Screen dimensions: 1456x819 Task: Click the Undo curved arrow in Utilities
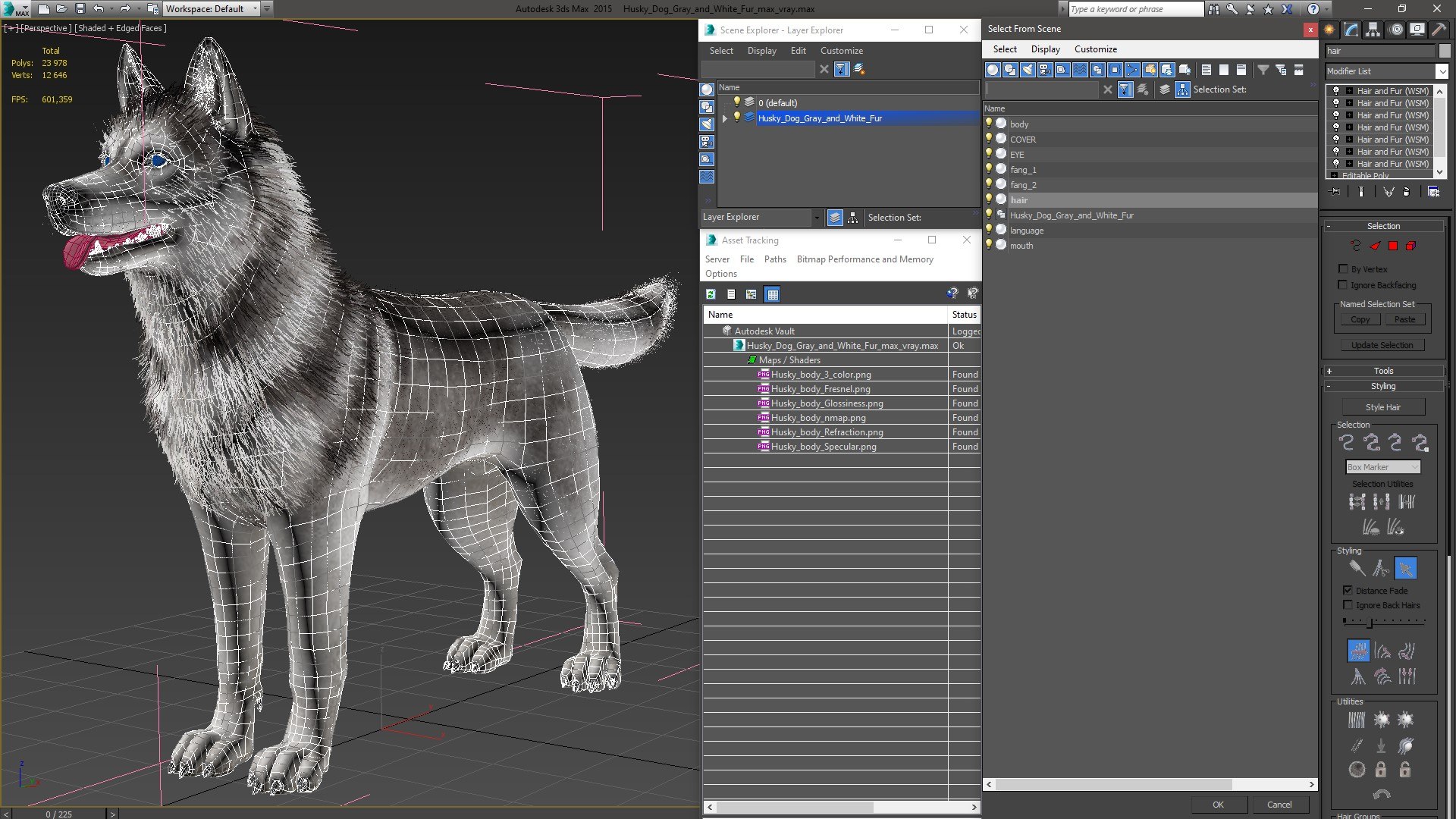[1382, 794]
